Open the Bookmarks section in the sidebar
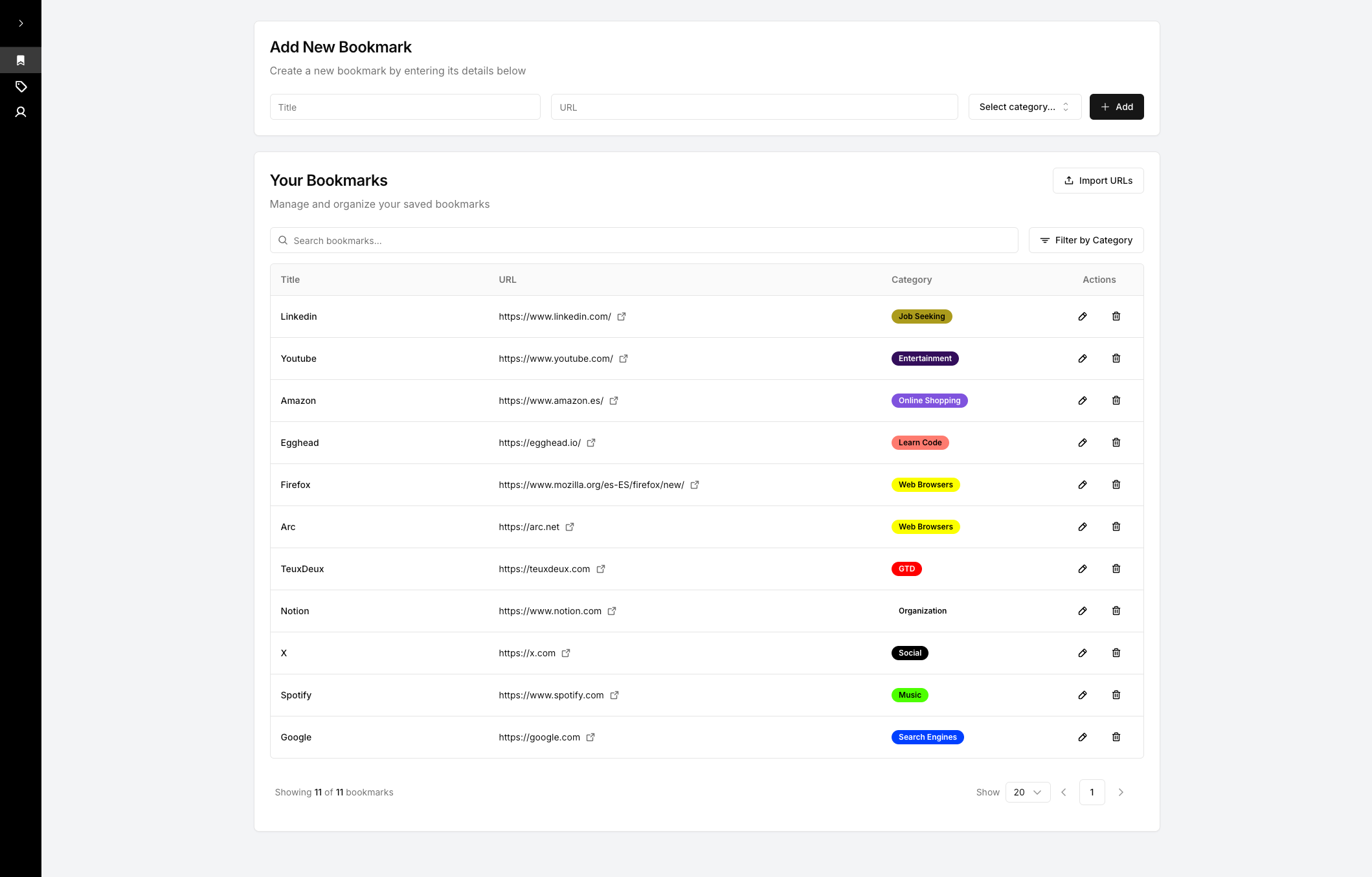This screenshot has height=877, width=1372. click(21, 60)
